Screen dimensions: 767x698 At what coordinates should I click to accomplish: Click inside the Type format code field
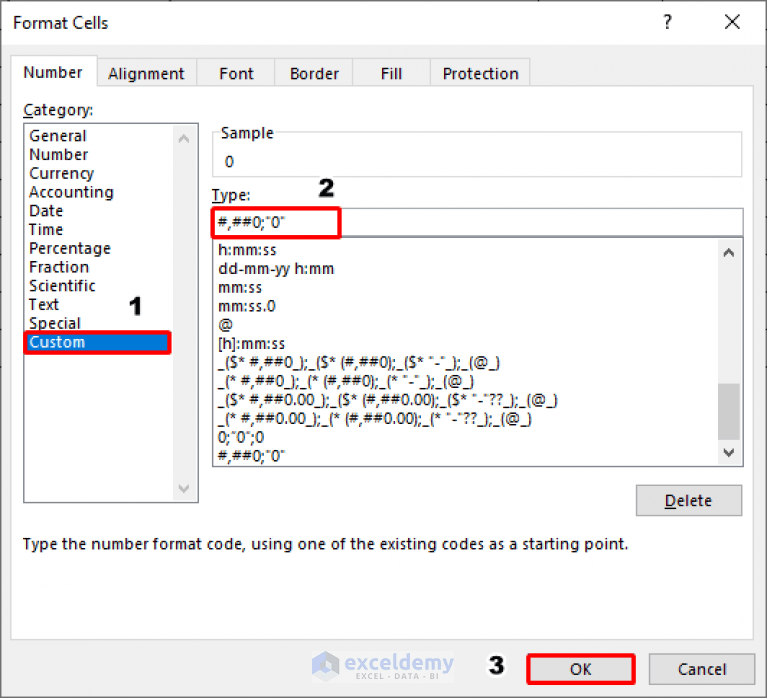(477, 223)
